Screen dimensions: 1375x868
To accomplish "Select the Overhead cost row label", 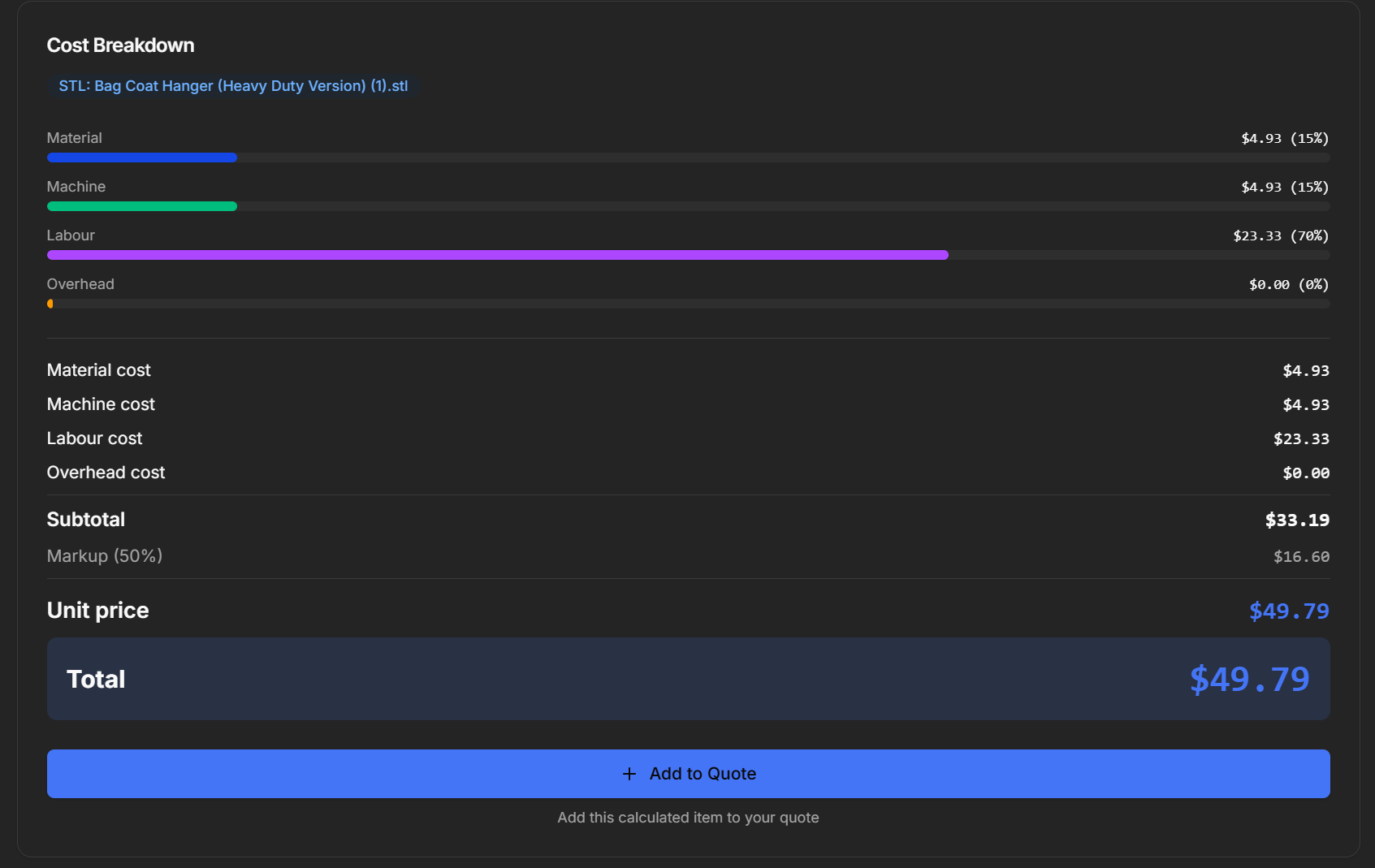I will 106,473.
